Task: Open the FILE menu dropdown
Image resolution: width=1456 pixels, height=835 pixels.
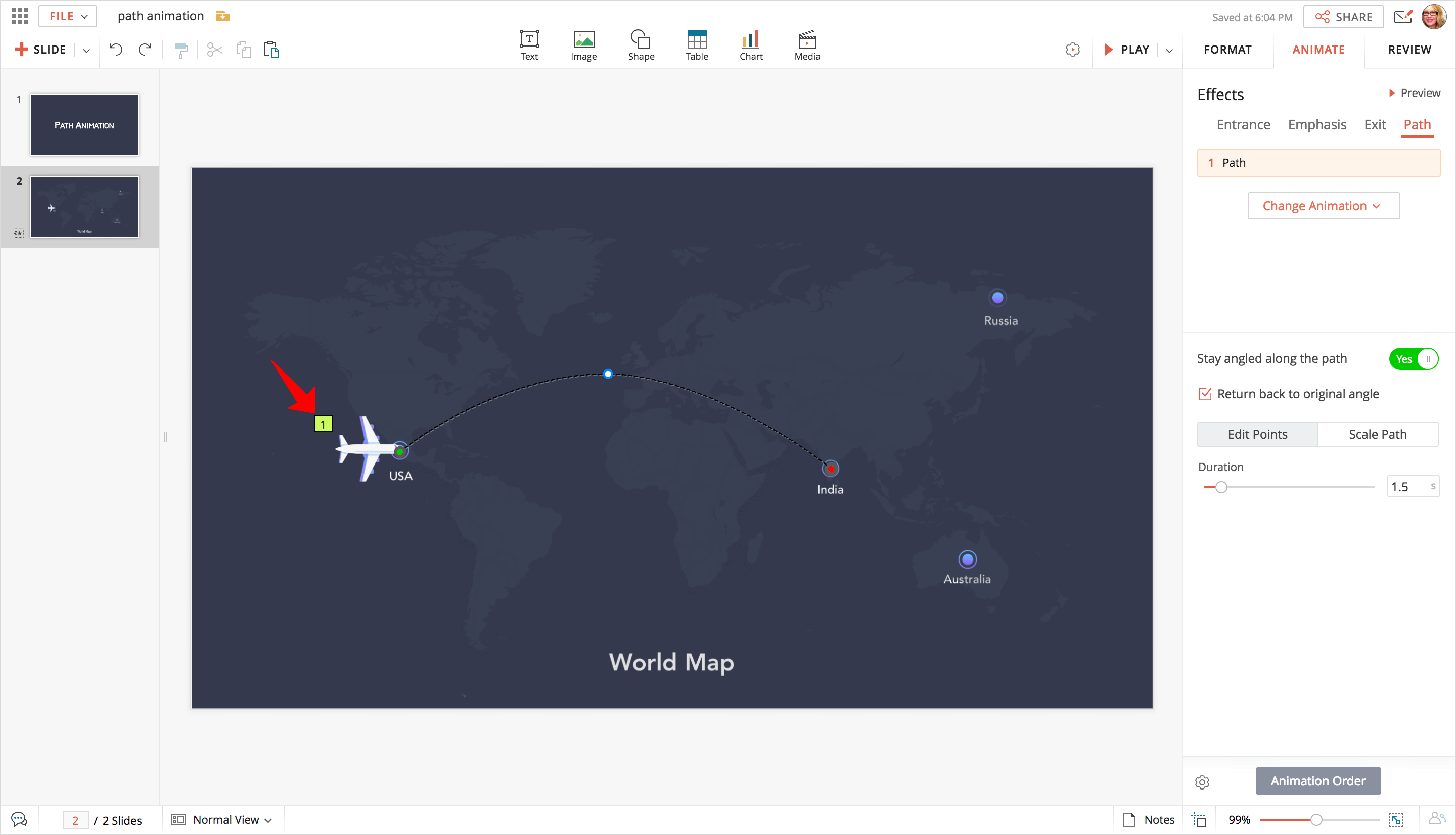Action: (68, 16)
